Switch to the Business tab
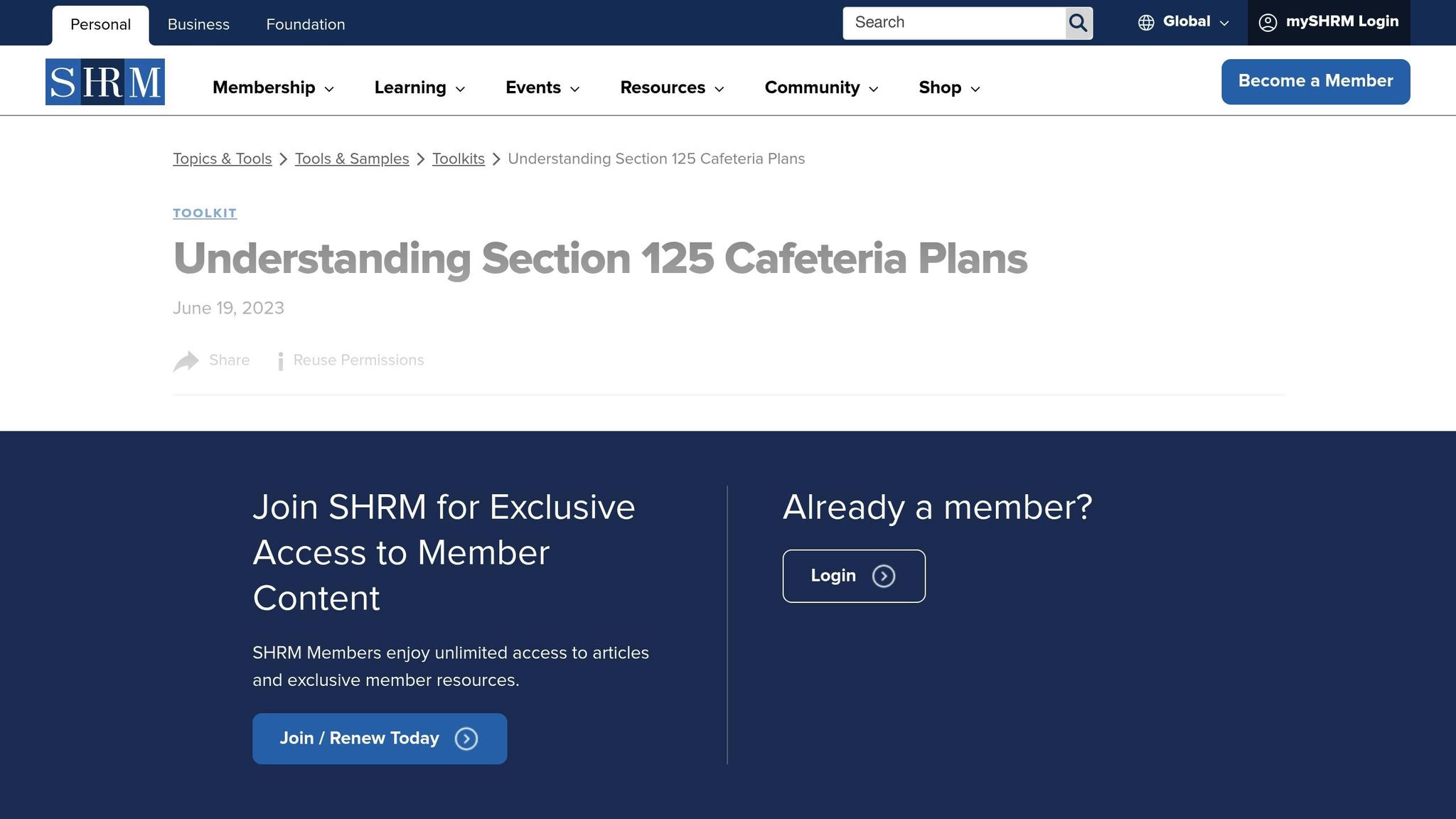 [x=198, y=24]
